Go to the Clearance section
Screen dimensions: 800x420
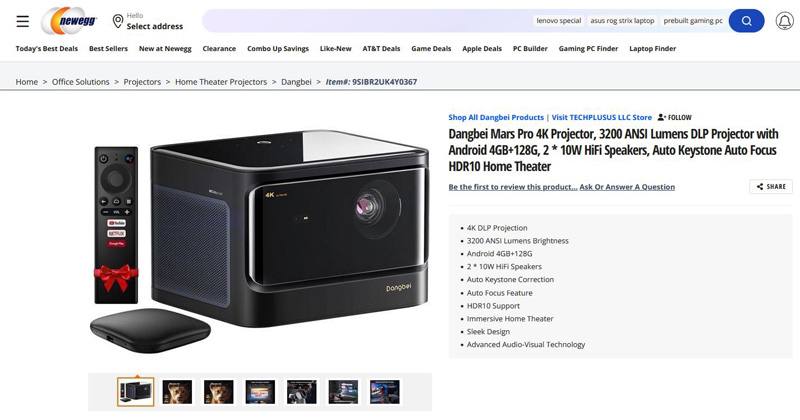219,48
